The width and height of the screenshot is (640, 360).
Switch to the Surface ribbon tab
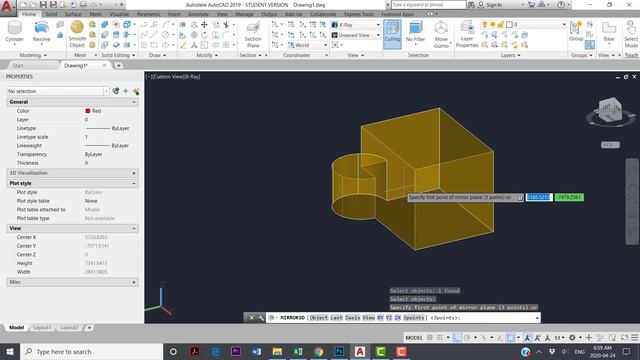coord(73,14)
